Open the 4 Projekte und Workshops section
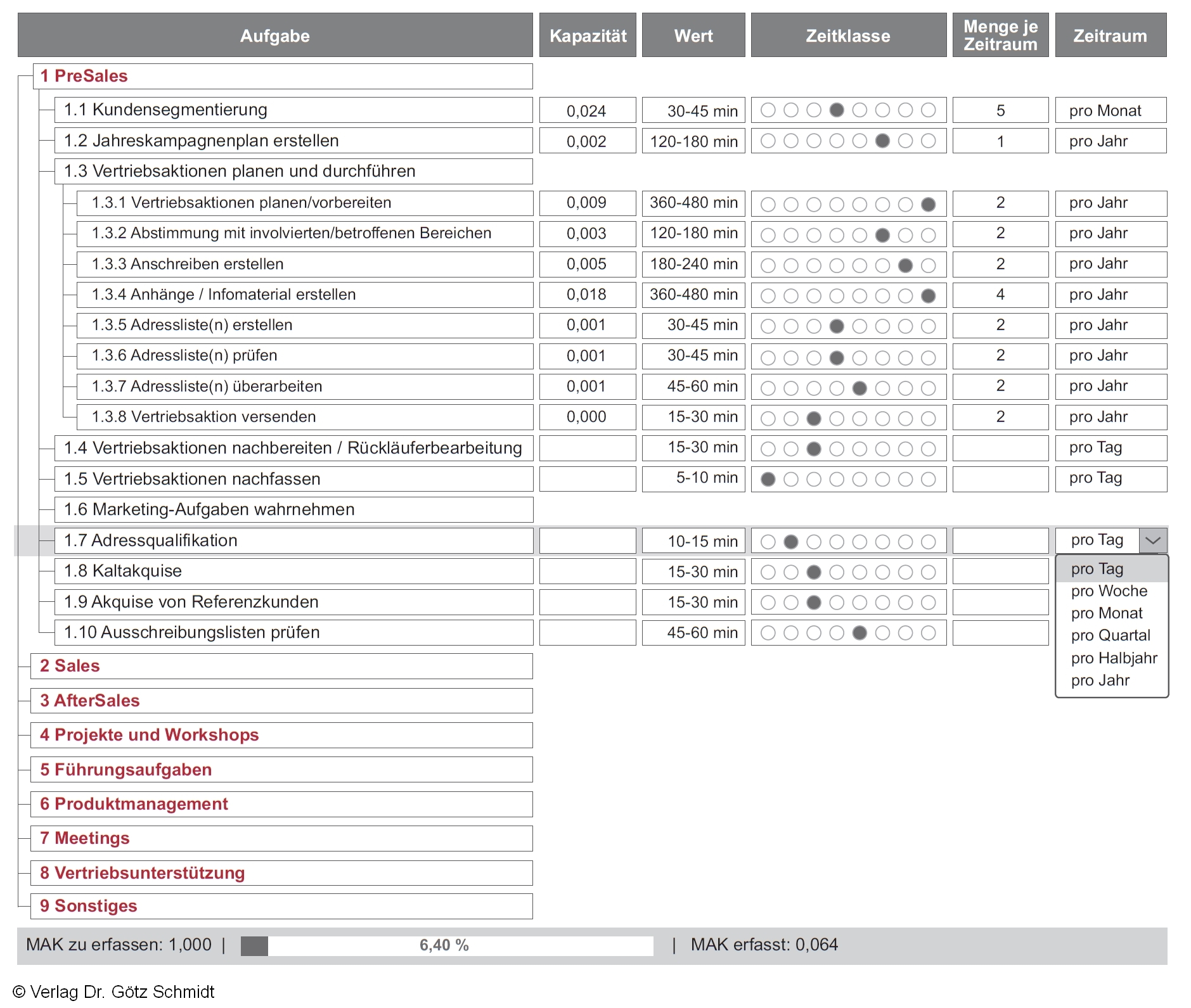1191x1008 pixels. pyautogui.click(x=149, y=735)
